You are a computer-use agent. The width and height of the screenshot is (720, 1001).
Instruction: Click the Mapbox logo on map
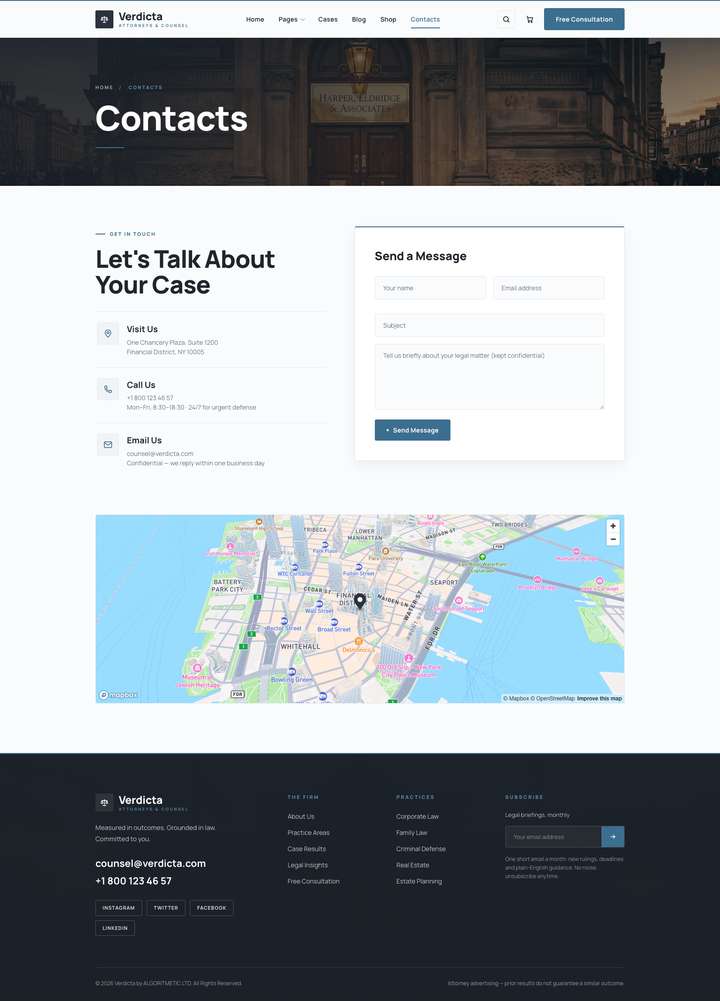pyautogui.click(x=118, y=695)
